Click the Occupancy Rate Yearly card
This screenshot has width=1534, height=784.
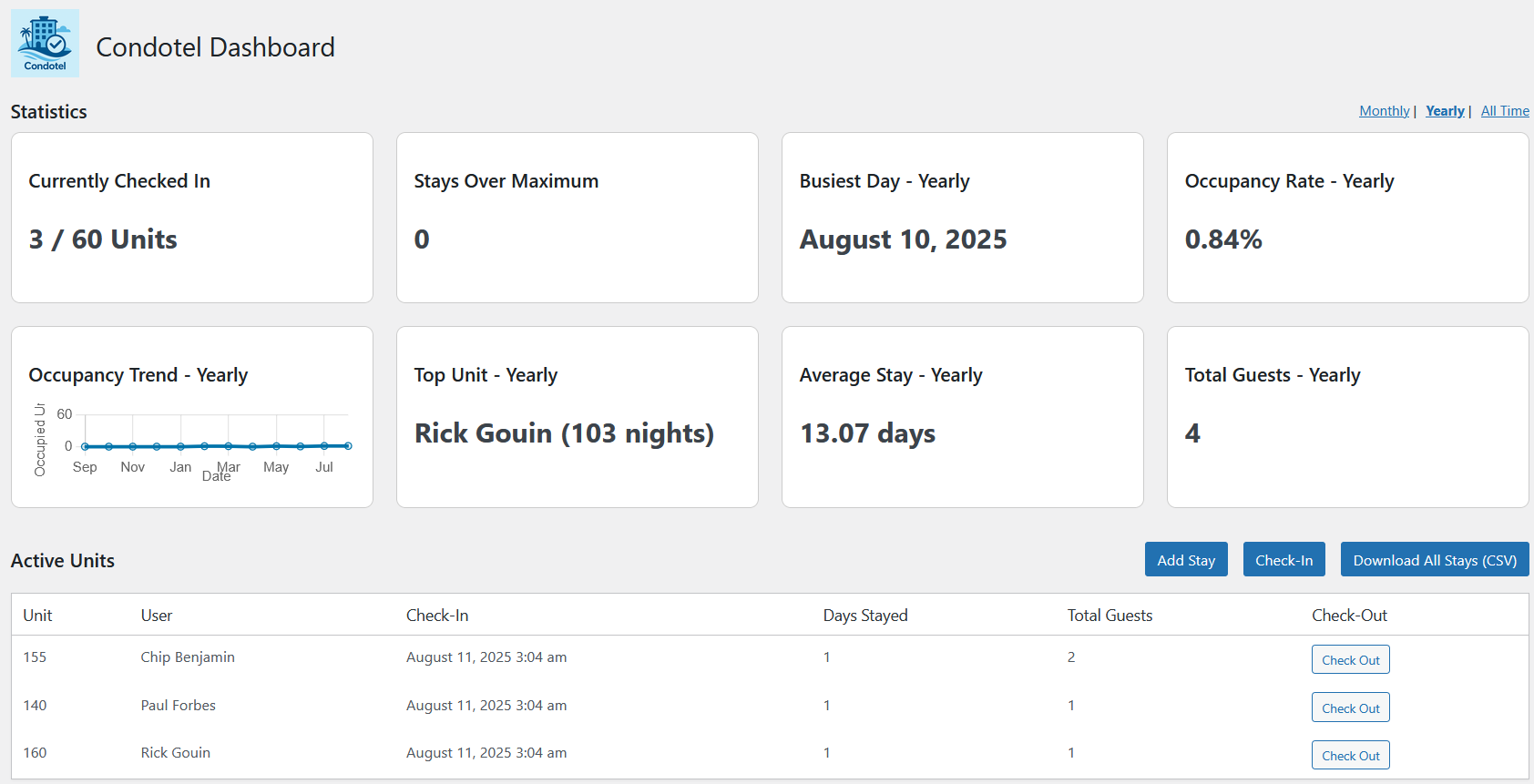click(x=1347, y=218)
